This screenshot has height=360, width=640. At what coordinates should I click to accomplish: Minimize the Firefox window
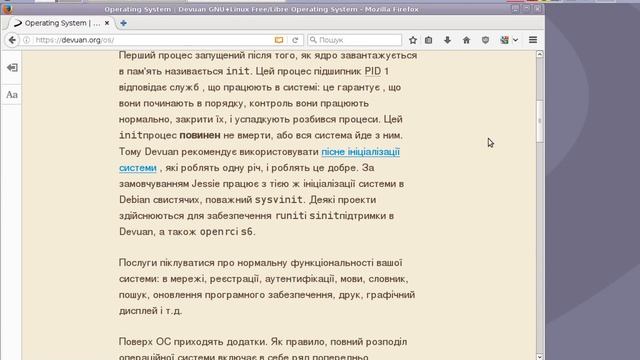tap(516, 9)
